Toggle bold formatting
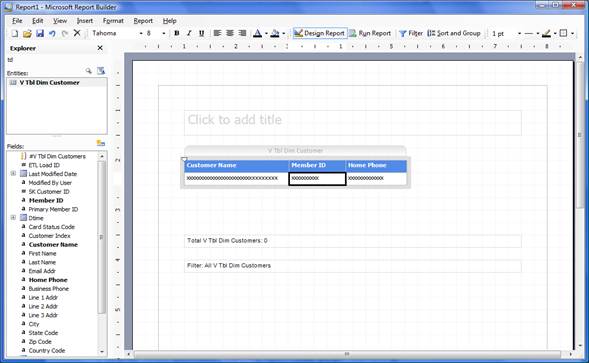589x363 pixels. click(x=177, y=33)
